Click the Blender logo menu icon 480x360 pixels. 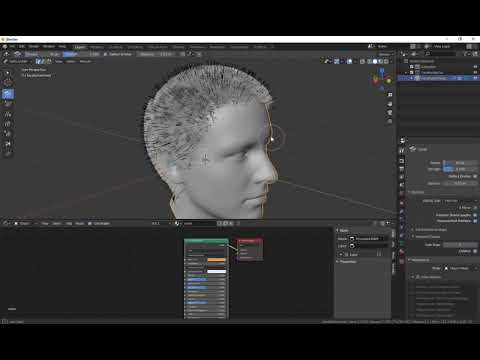[x=5, y=47]
